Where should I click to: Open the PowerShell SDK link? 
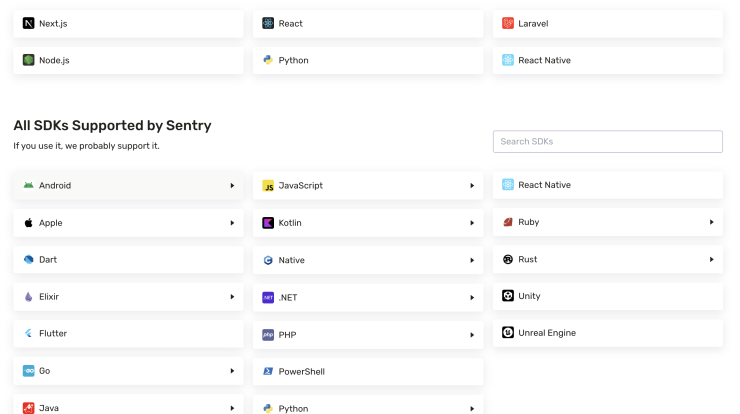point(368,372)
